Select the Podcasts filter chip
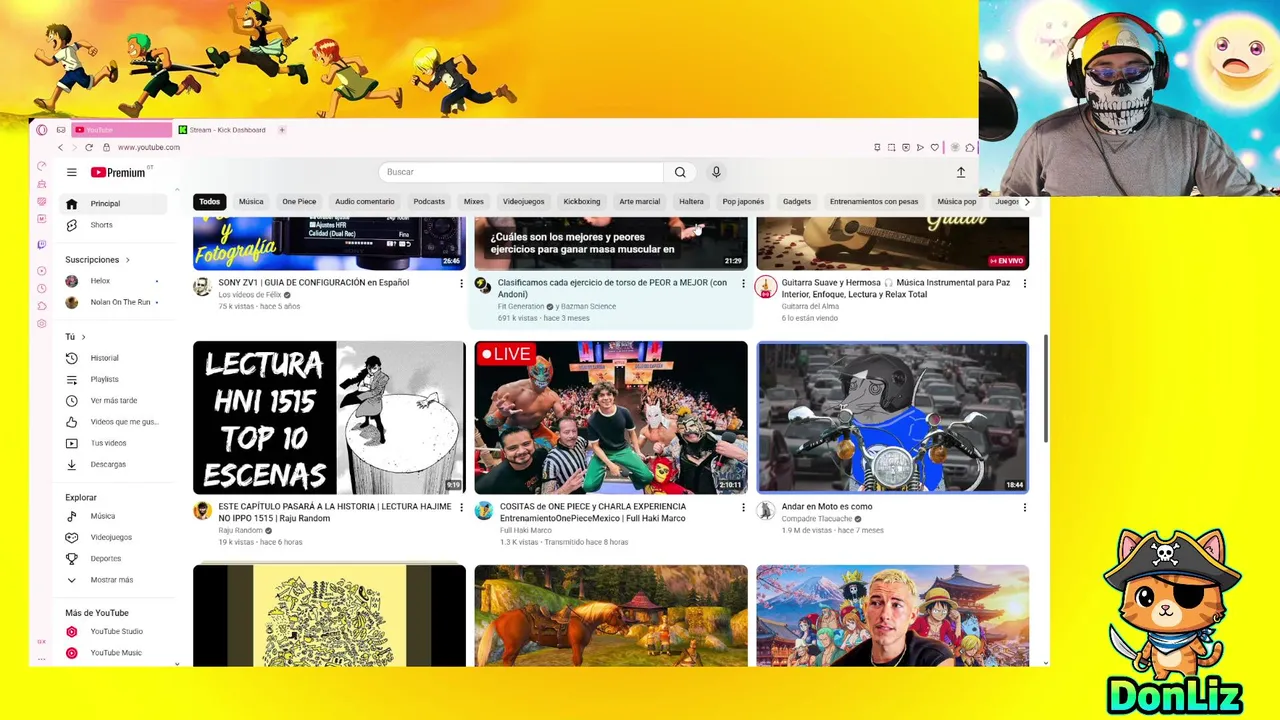 click(x=429, y=202)
